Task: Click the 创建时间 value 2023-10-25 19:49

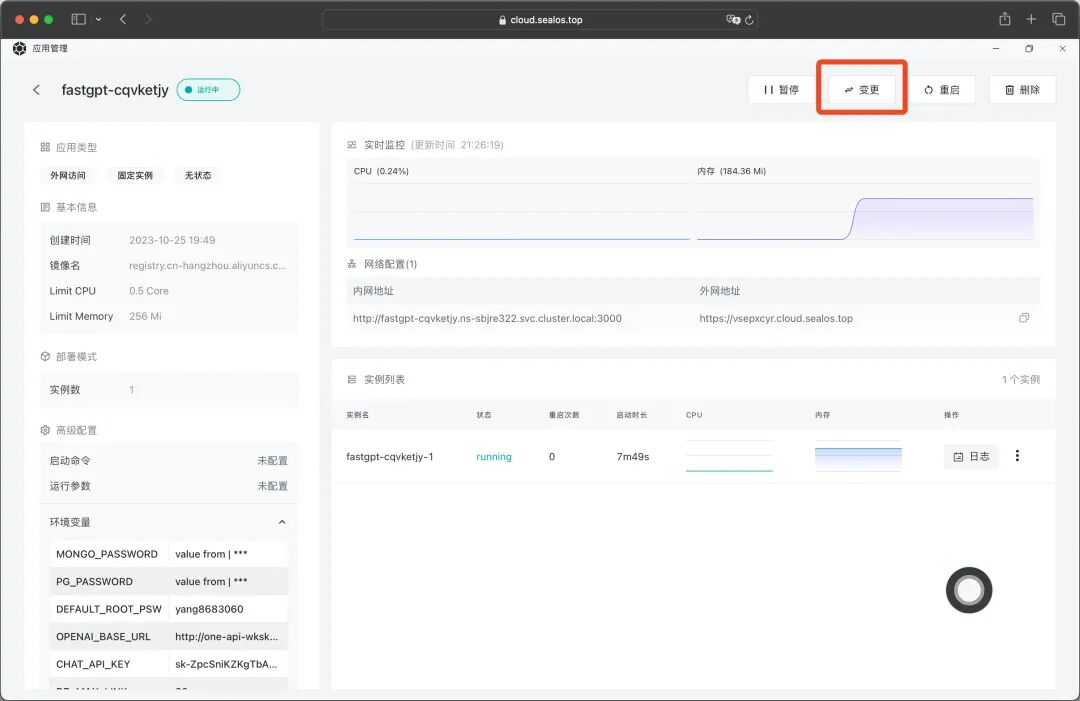Action: [172, 240]
